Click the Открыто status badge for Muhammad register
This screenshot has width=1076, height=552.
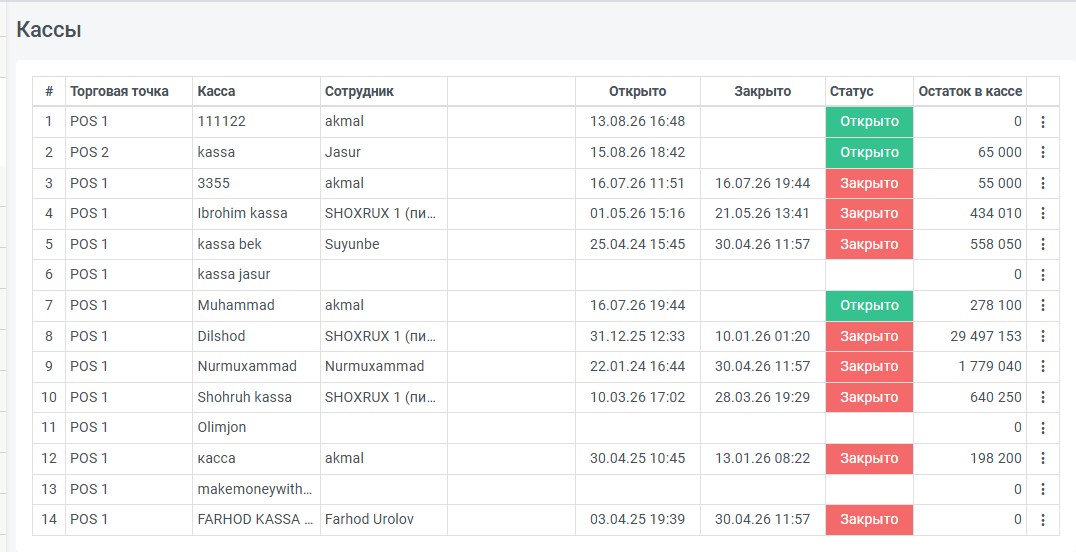click(x=869, y=306)
